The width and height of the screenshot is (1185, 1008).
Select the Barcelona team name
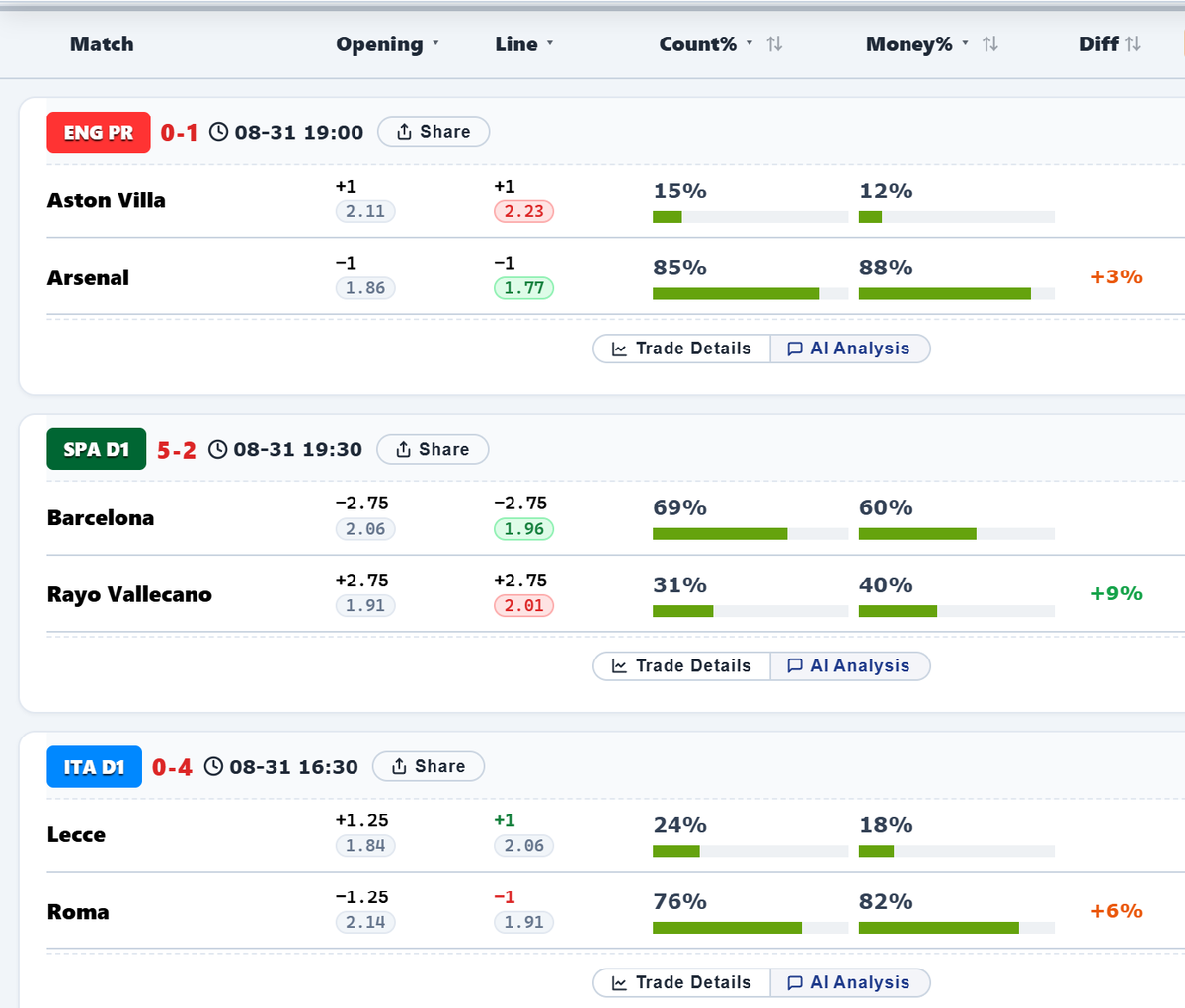(101, 518)
